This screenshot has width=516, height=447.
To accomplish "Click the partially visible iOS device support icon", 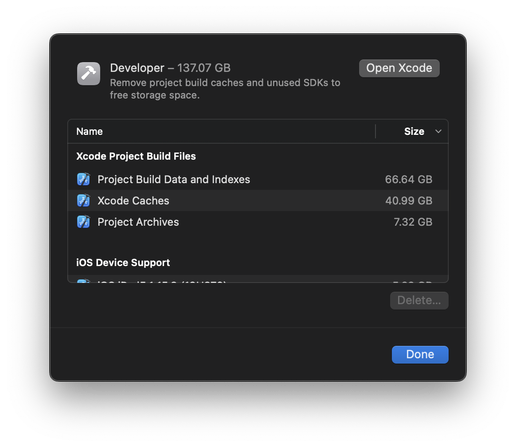I will [83, 281].
